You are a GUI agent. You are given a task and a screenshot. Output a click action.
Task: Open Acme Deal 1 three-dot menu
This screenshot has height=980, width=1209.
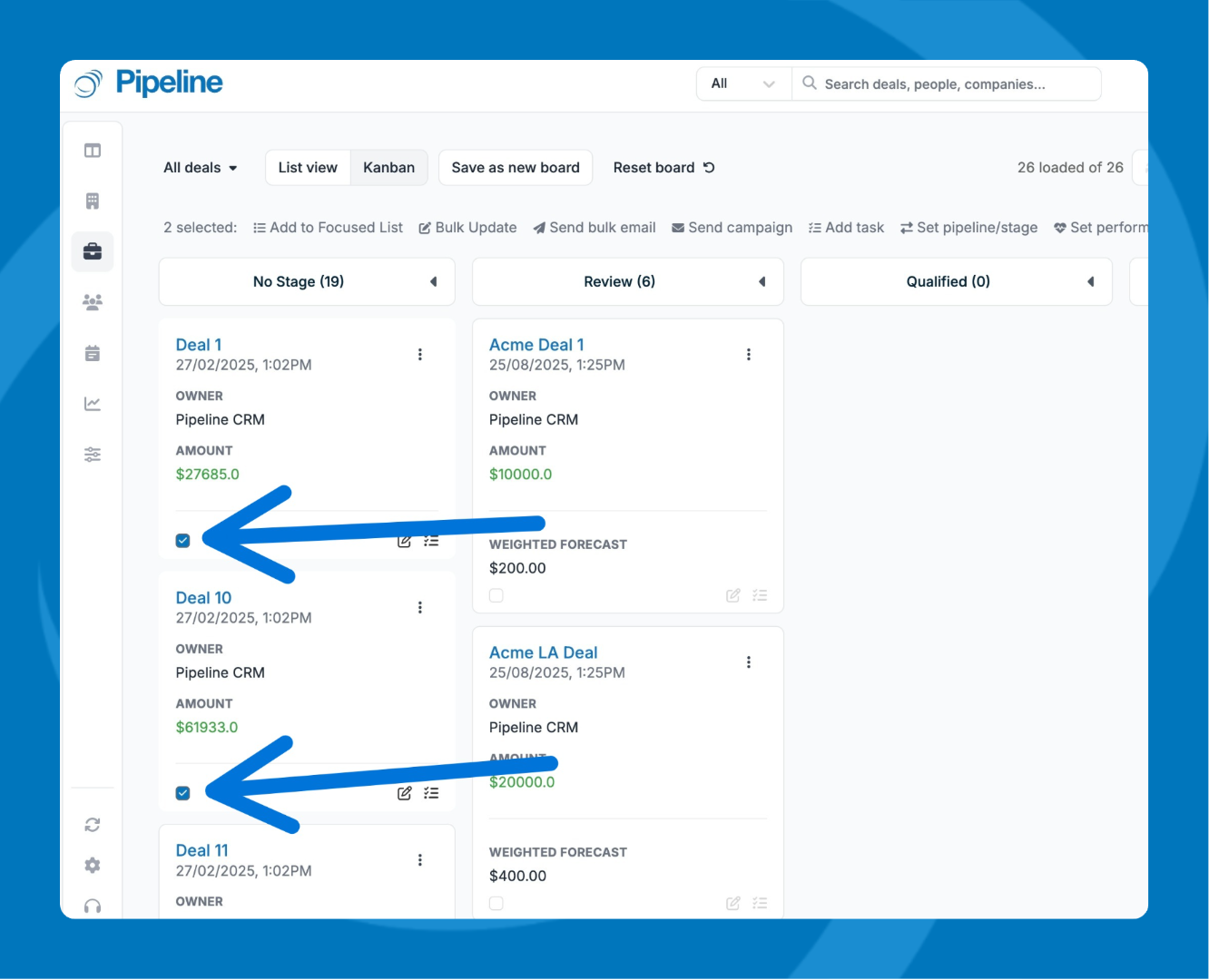[749, 355]
